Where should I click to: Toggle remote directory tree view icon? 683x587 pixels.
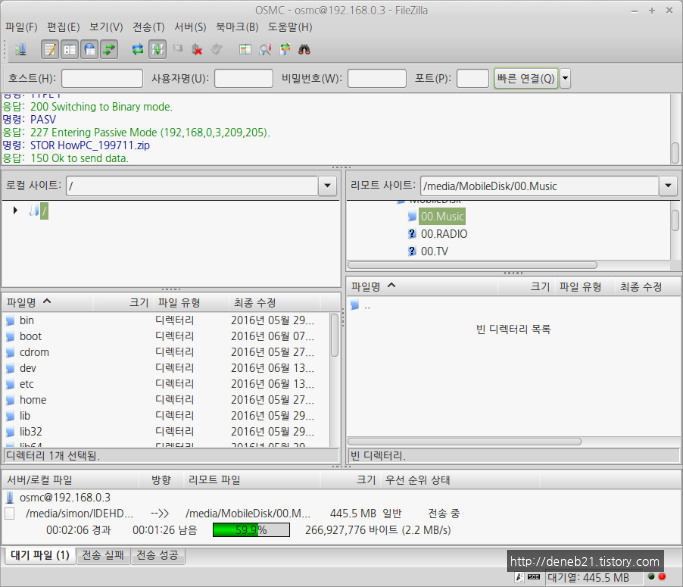click(x=89, y=49)
